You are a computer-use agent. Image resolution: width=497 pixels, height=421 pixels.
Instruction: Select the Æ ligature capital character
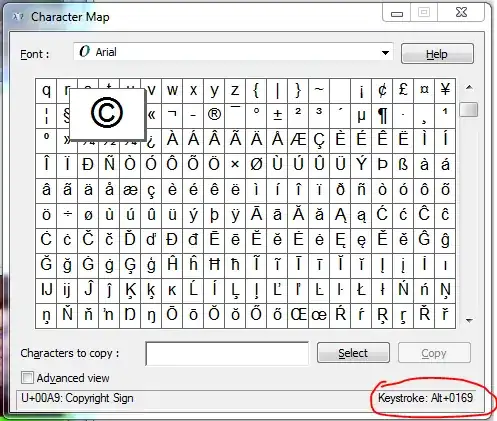pyautogui.click(x=298, y=140)
